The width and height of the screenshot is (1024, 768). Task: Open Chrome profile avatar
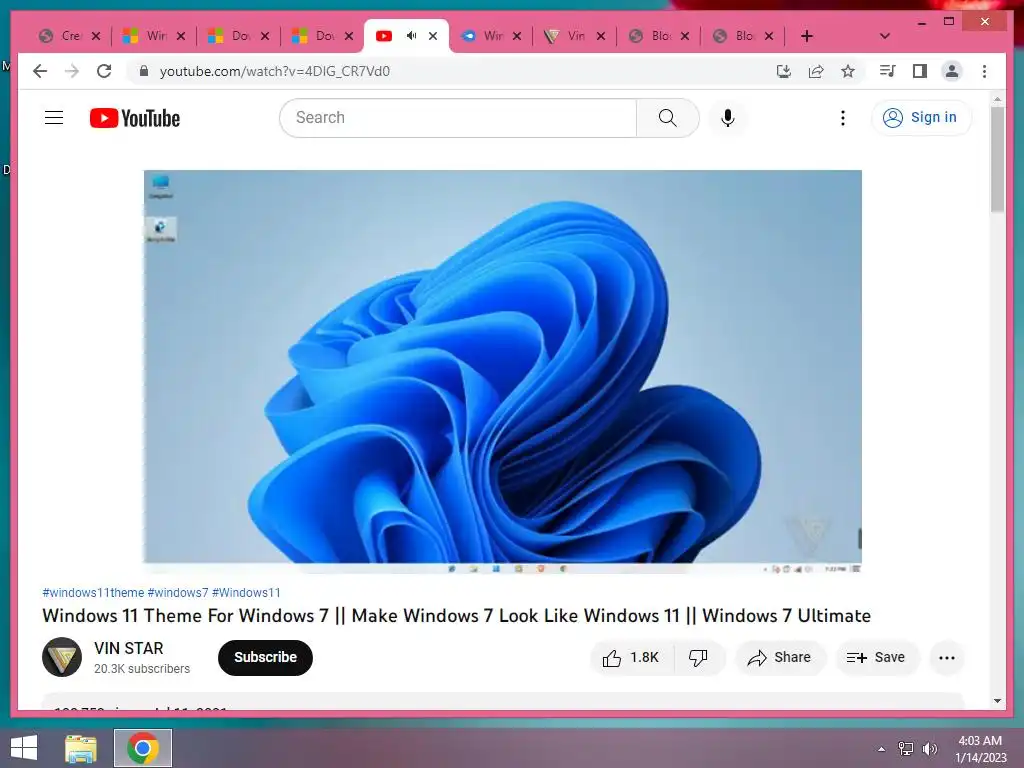[x=952, y=71]
